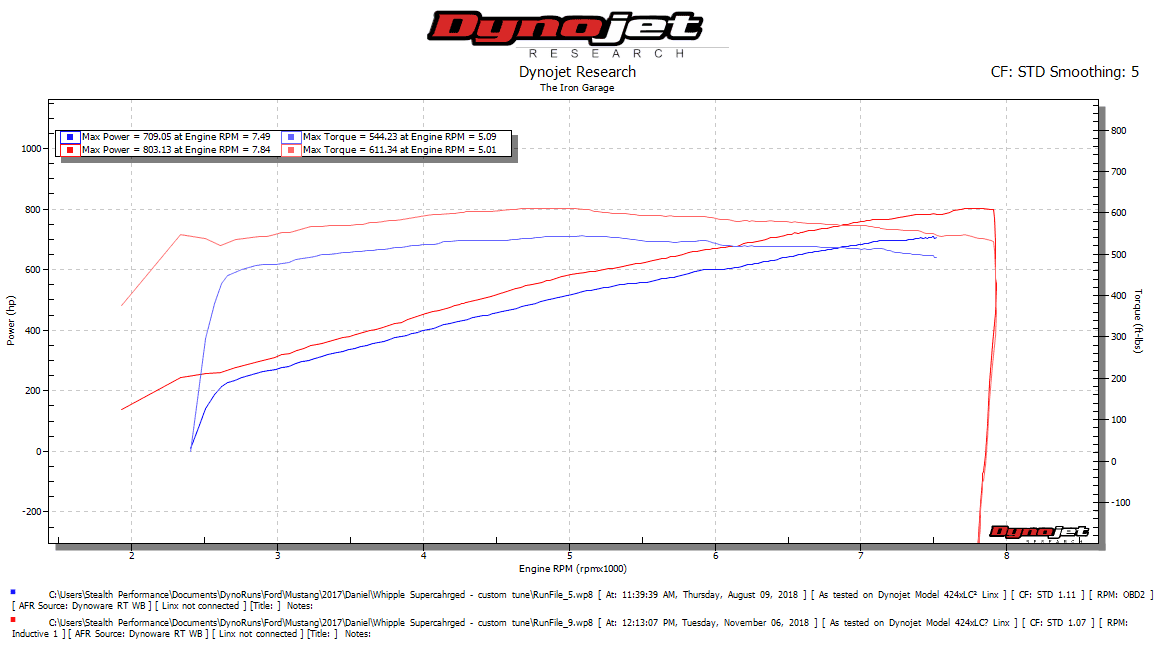Click the 600 tick on the Power axis
Screen dimensions: 1155x649
[33, 270]
